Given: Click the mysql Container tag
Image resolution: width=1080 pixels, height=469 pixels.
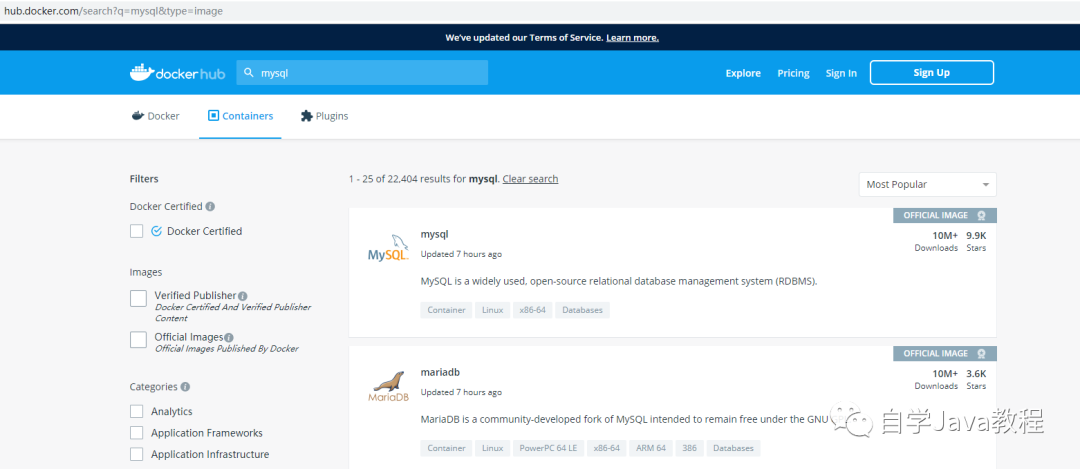Looking at the screenshot, I should pos(446,310).
